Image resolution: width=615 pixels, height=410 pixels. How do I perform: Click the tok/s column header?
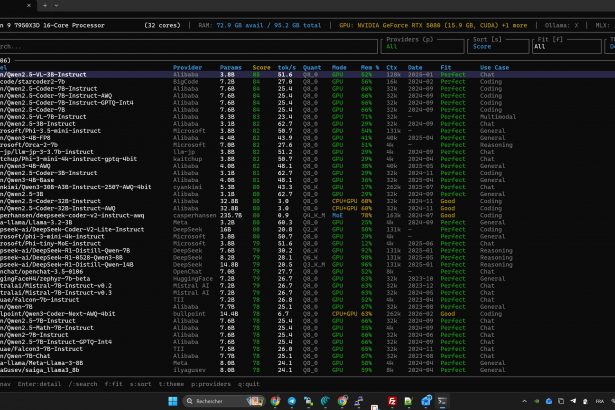tap(286, 67)
